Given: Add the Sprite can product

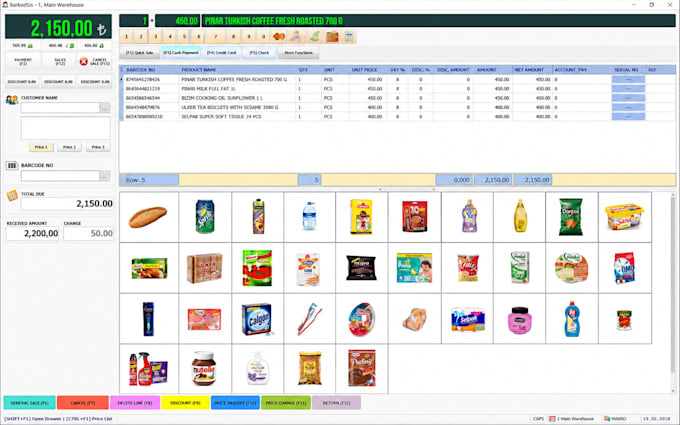Looking at the screenshot, I should pos(205,217).
